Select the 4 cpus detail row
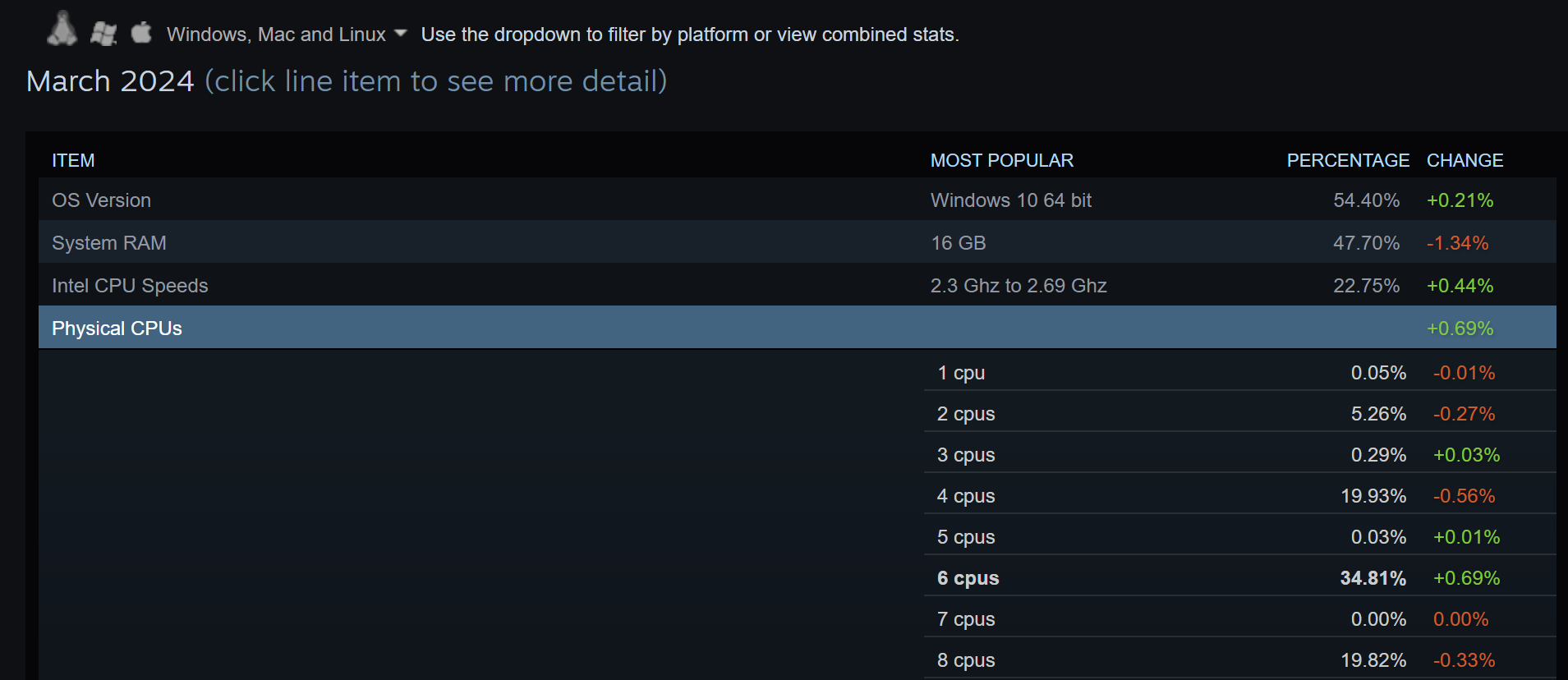 (x=1240, y=495)
